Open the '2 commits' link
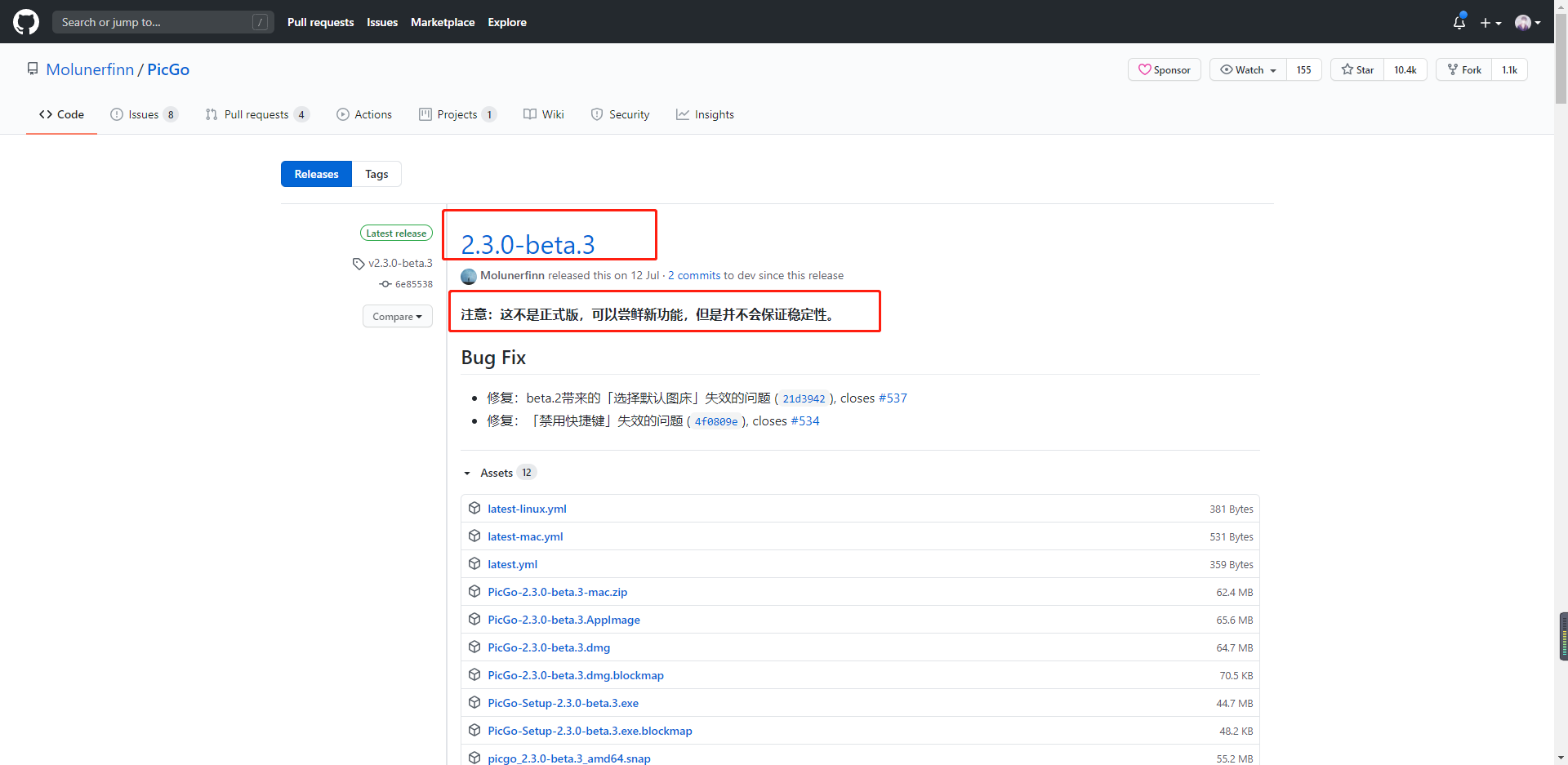The image size is (1568, 765). [x=694, y=276]
